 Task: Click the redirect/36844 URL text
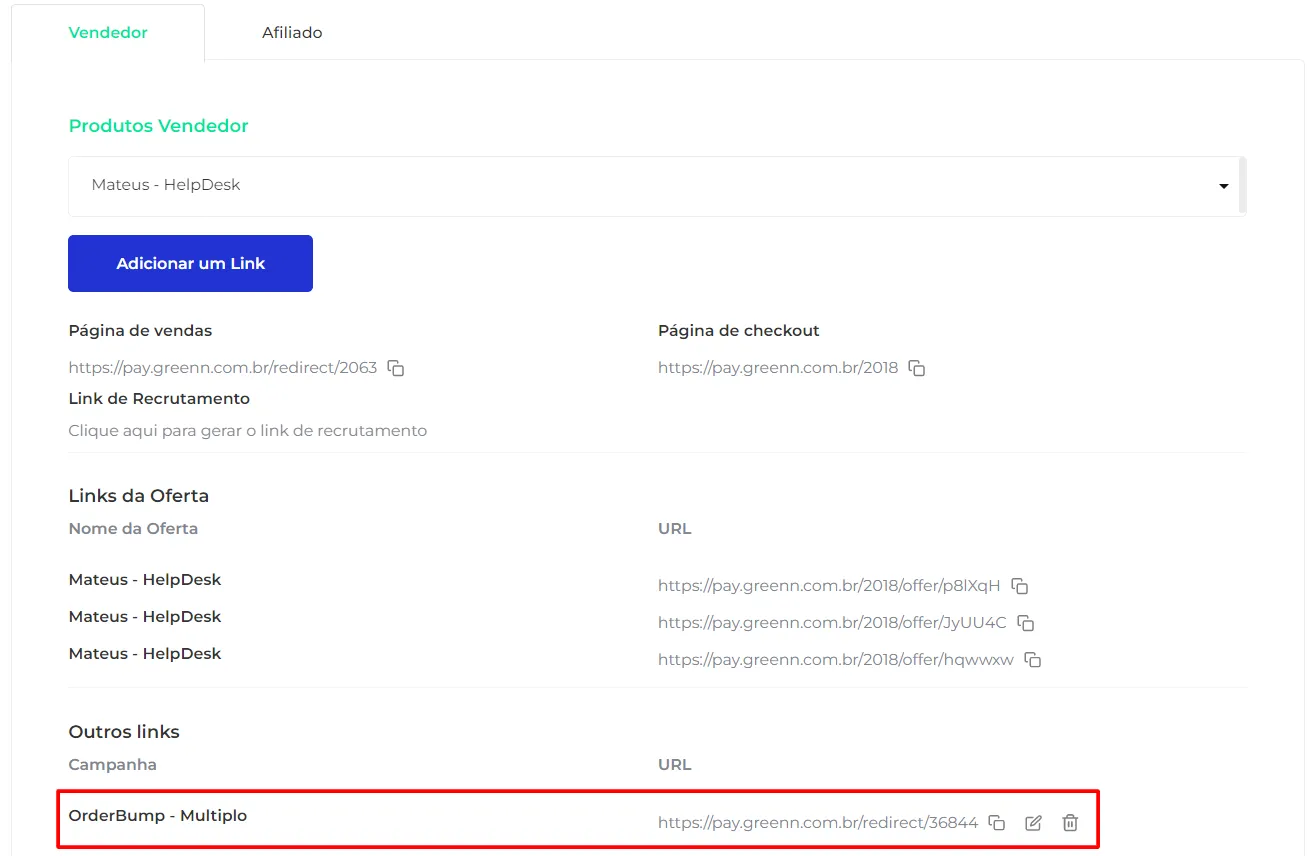818,824
